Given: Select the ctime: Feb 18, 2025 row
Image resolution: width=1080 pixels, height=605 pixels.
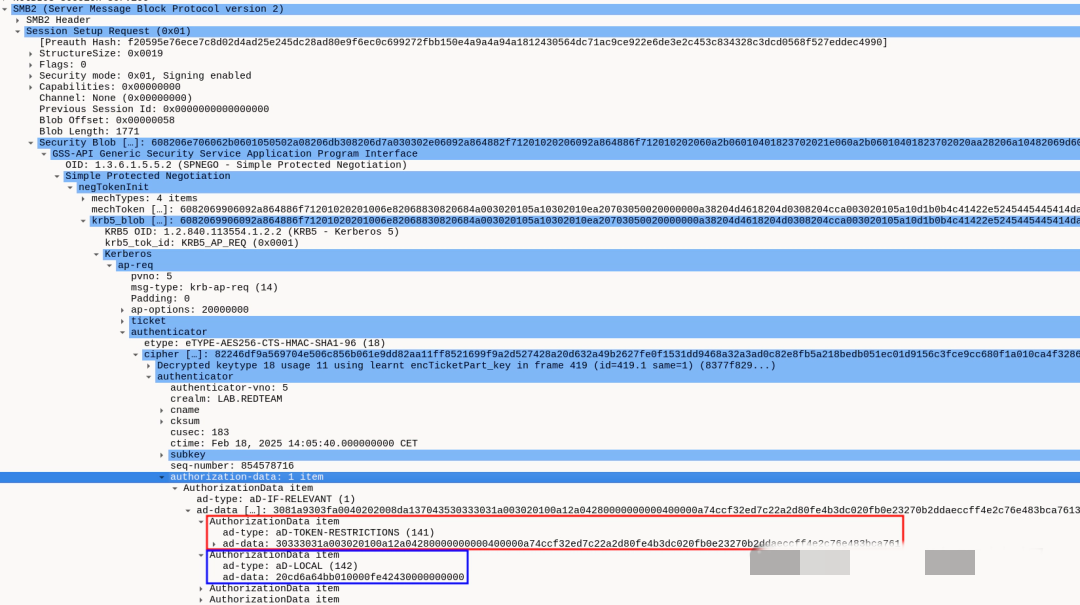Looking at the screenshot, I should click(x=293, y=444).
